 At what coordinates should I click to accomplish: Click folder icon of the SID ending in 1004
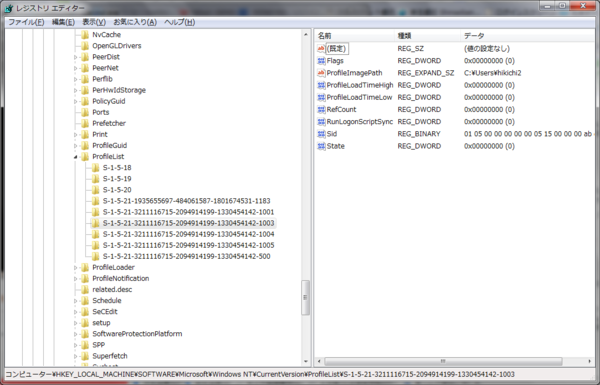coord(95,235)
